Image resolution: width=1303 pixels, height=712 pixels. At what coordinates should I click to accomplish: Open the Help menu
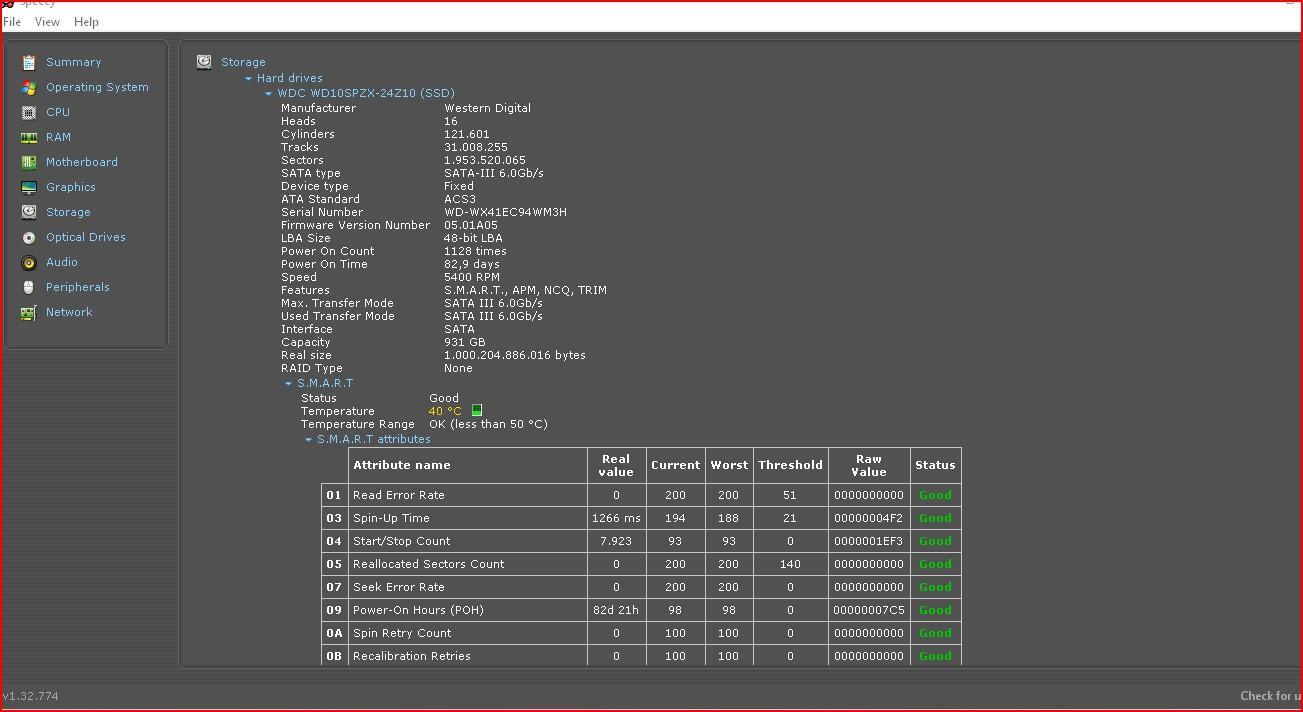coord(86,21)
